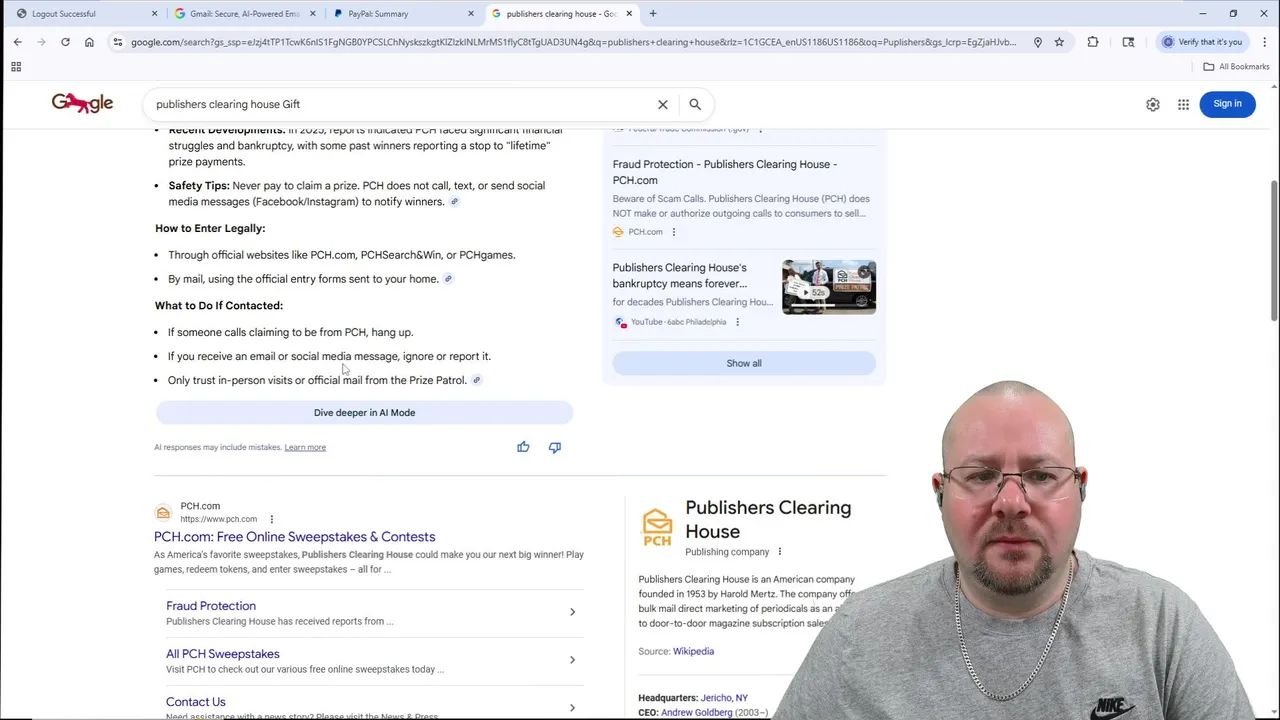Bookmark this page with the star icon

pos(1059,42)
